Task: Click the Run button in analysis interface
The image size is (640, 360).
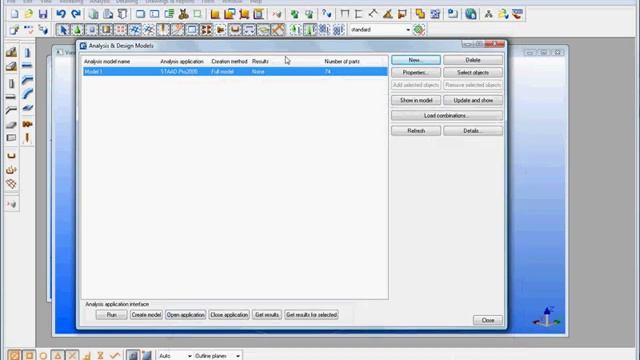Action: [x=111, y=315]
